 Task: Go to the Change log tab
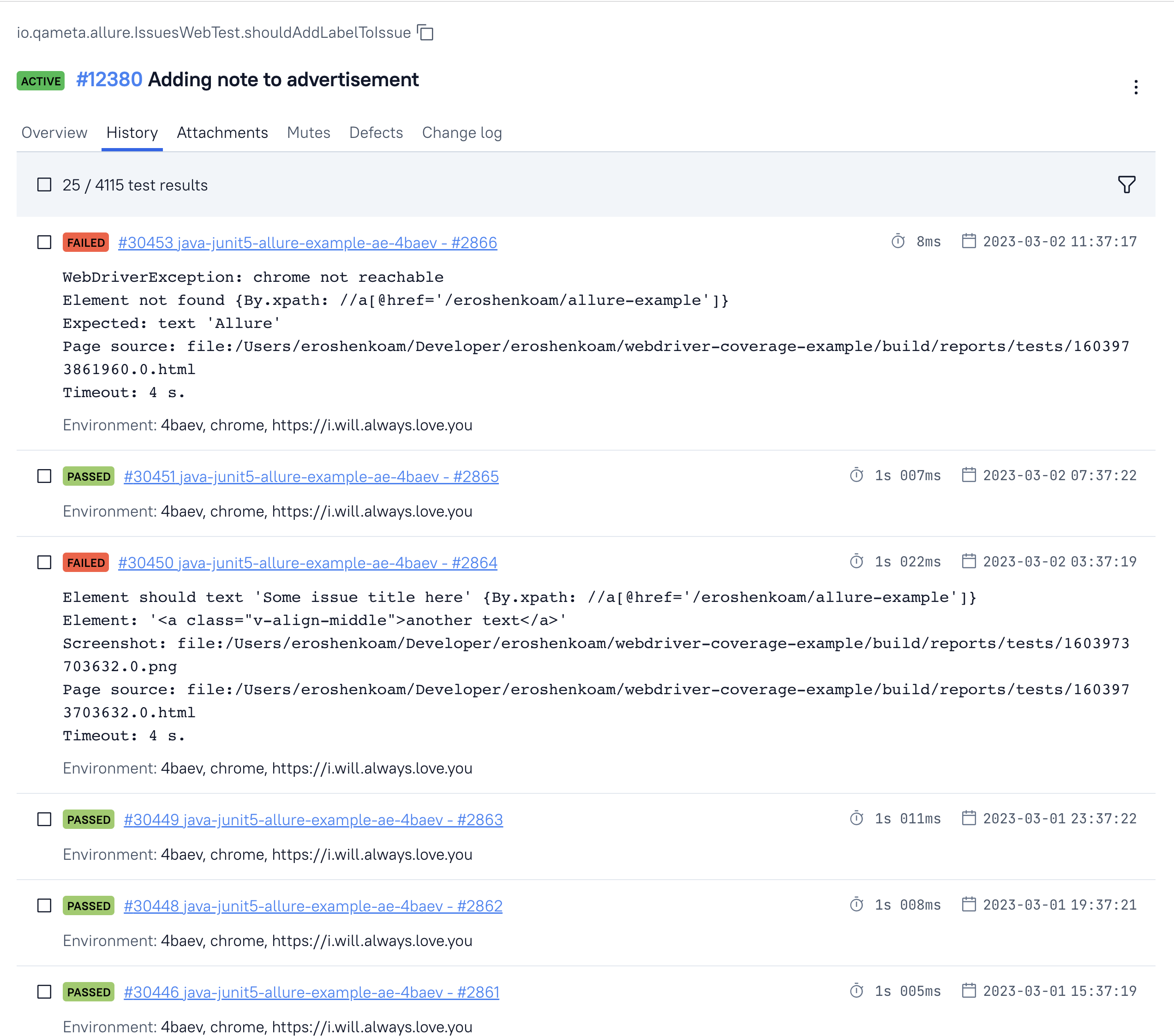click(x=462, y=132)
